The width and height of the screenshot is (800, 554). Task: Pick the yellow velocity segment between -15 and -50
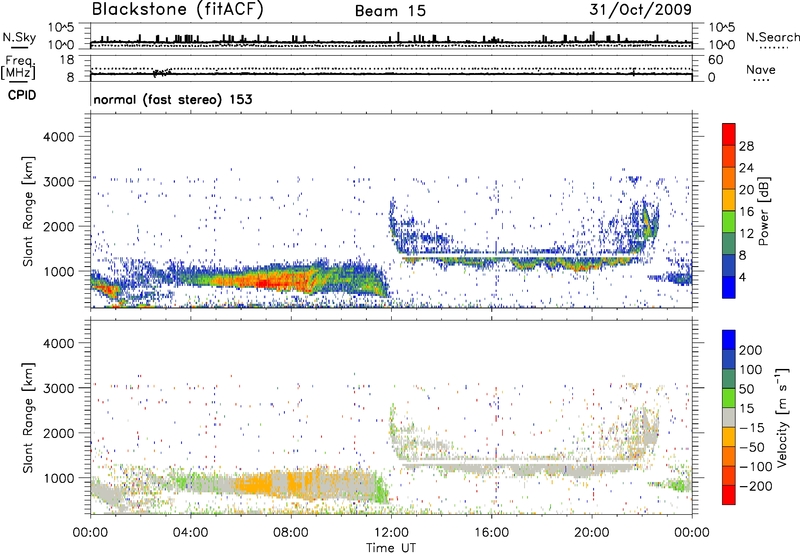point(729,437)
